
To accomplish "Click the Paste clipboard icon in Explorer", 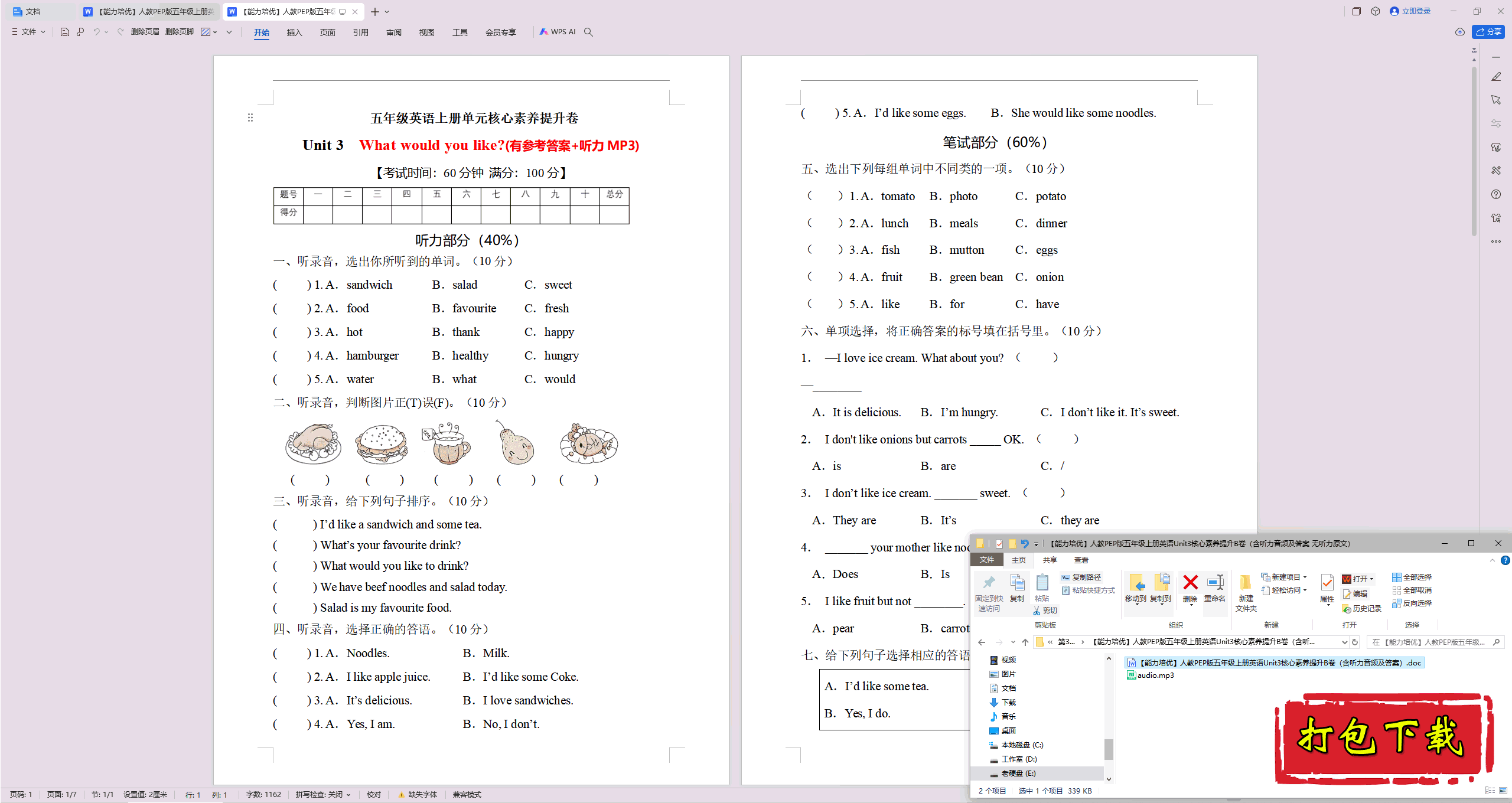I will point(1042,583).
